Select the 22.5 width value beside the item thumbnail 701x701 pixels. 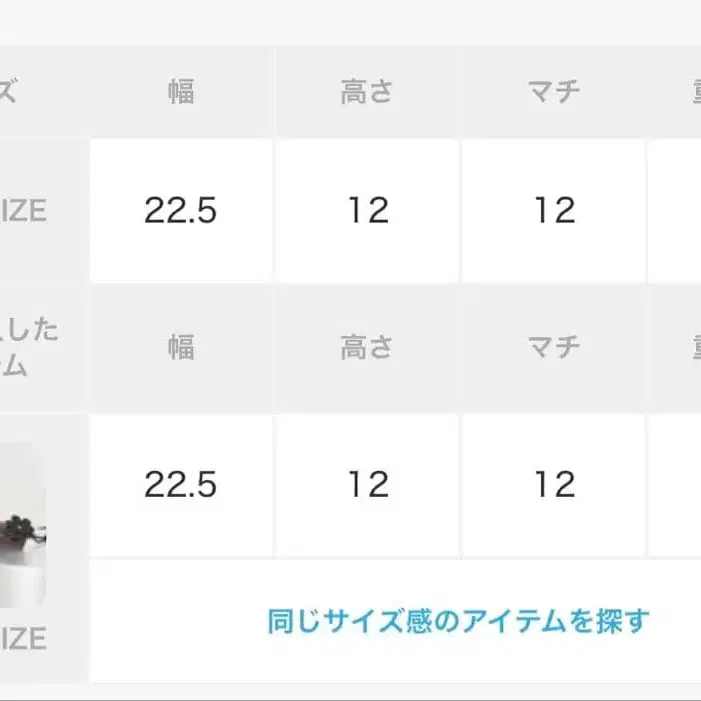pos(181,485)
